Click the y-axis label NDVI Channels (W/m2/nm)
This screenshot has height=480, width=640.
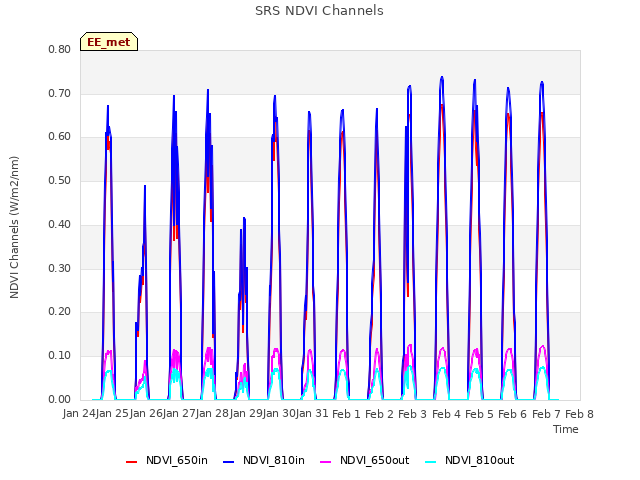14,227
